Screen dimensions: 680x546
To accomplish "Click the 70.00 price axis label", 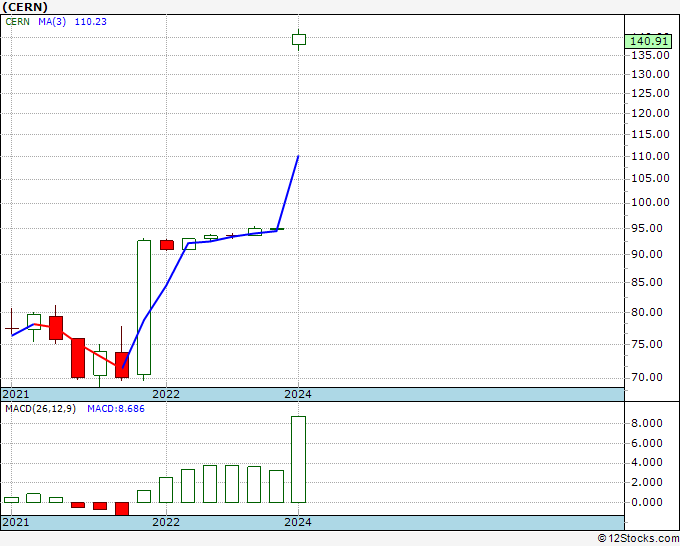I will [x=653, y=377].
